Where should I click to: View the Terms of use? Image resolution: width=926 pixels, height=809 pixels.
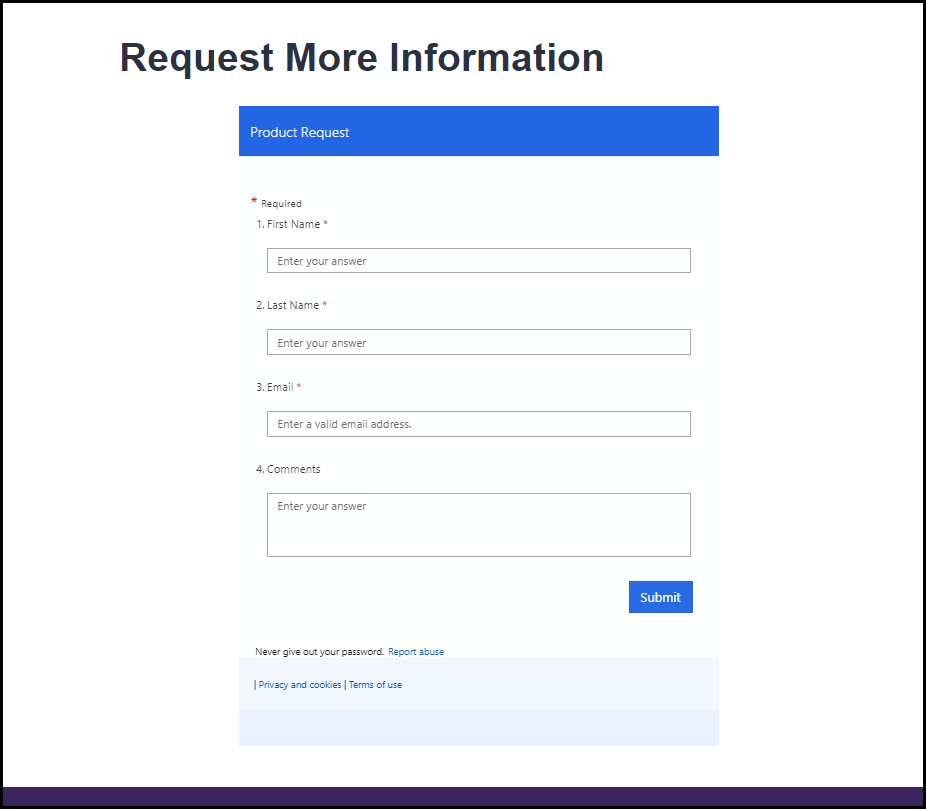point(375,684)
